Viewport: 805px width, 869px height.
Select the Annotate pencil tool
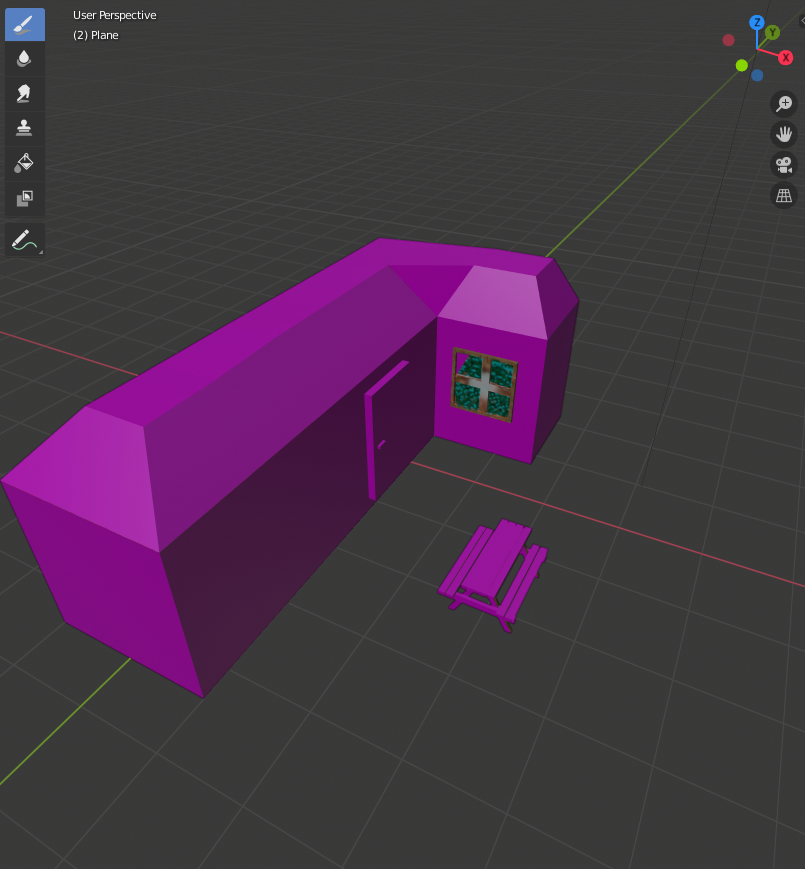coord(24,240)
